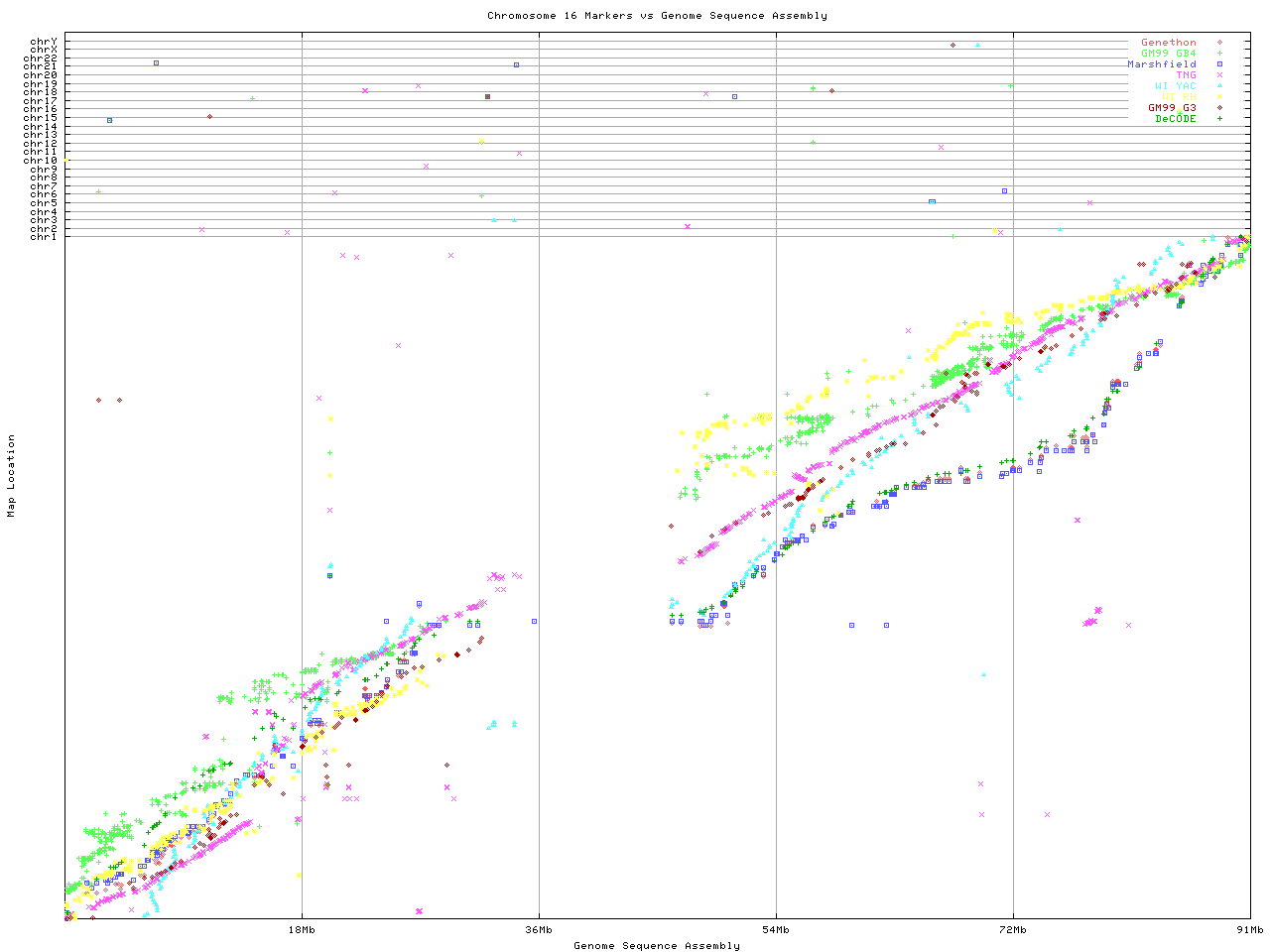Viewport: 1270px width, 952px height.
Task: Click the chr1 label on the y-axis
Action: pos(44,237)
